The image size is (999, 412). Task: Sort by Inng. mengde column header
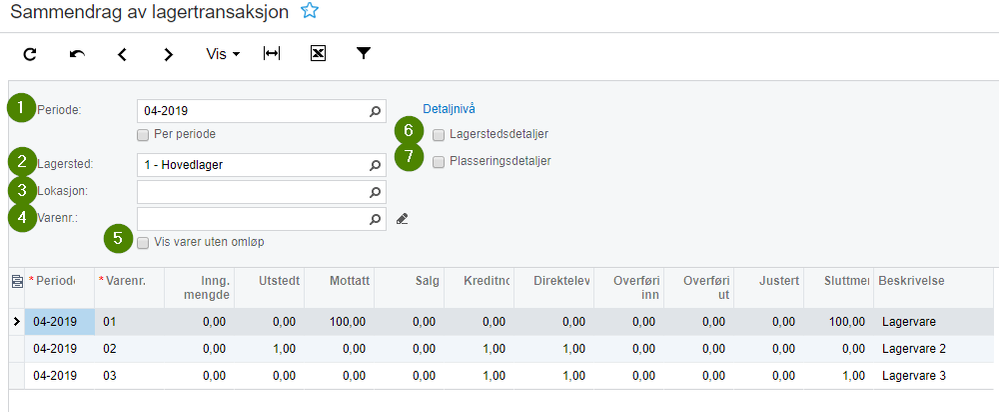pyautogui.click(x=199, y=288)
